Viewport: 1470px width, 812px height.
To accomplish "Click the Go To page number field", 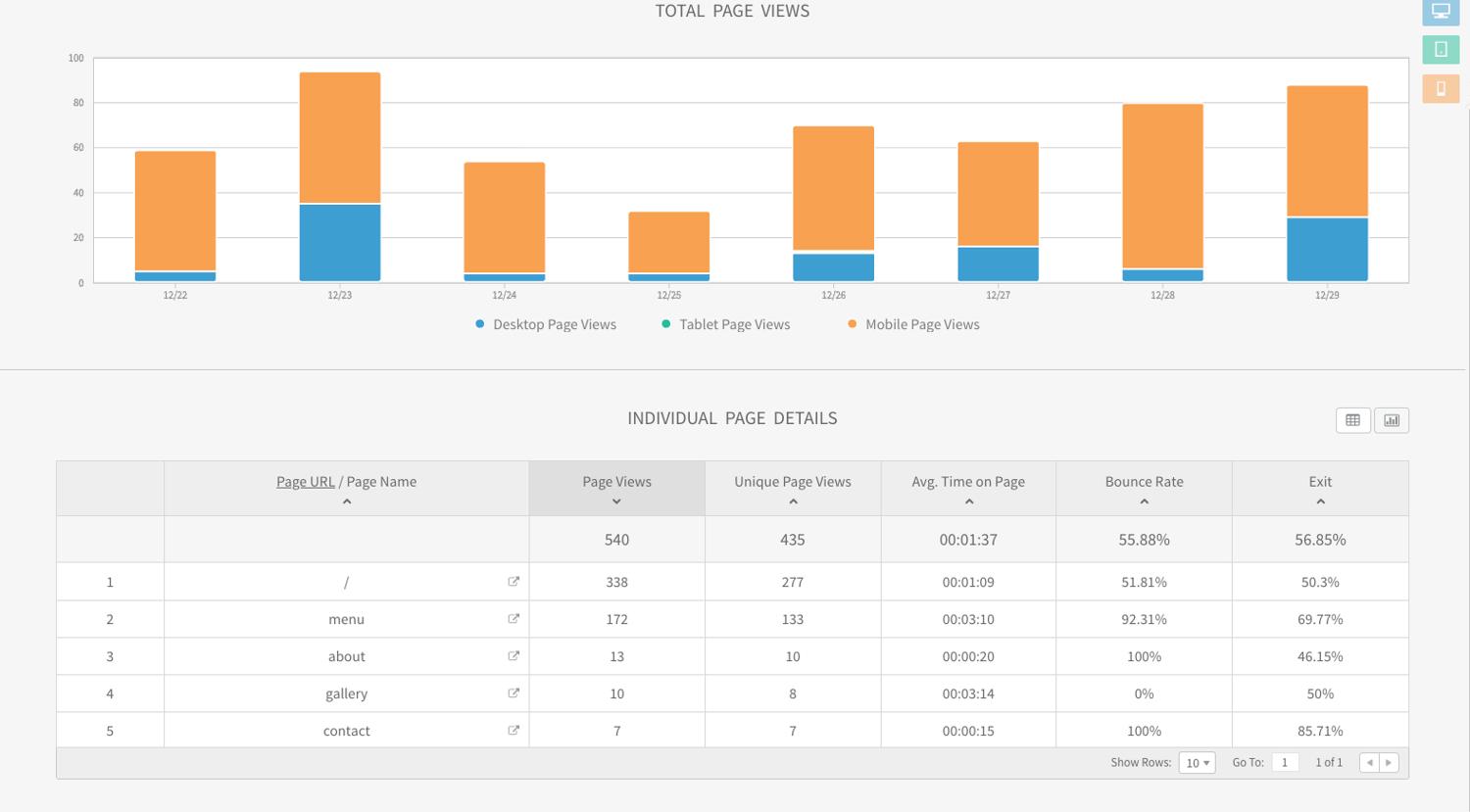I will coord(1285,763).
